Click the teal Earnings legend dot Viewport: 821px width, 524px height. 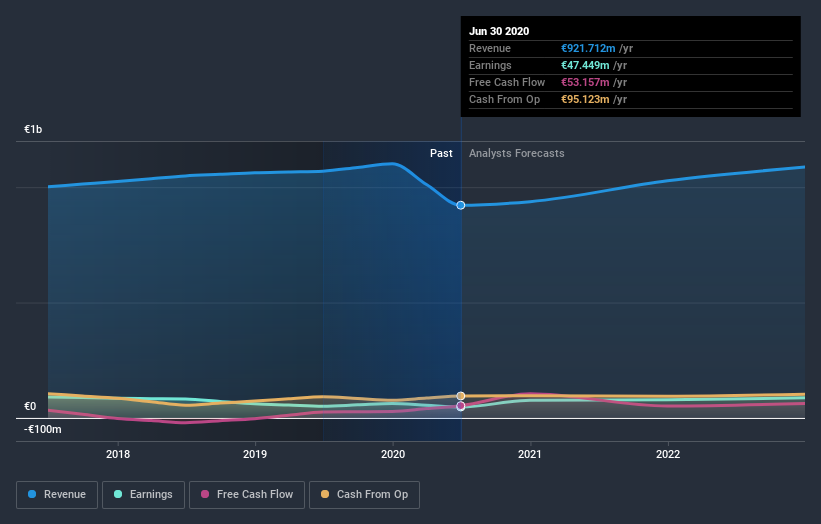tap(118, 494)
